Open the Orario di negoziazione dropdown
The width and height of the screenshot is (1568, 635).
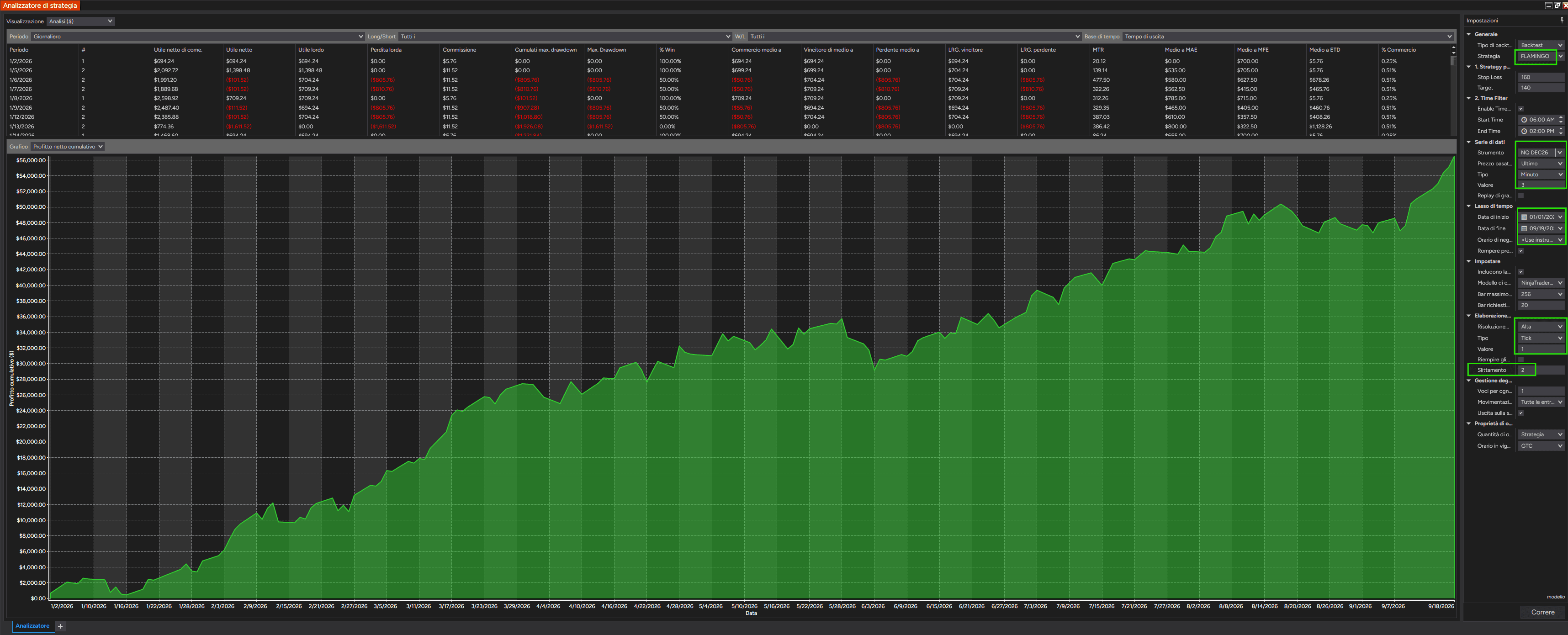[x=1541, y=240]
